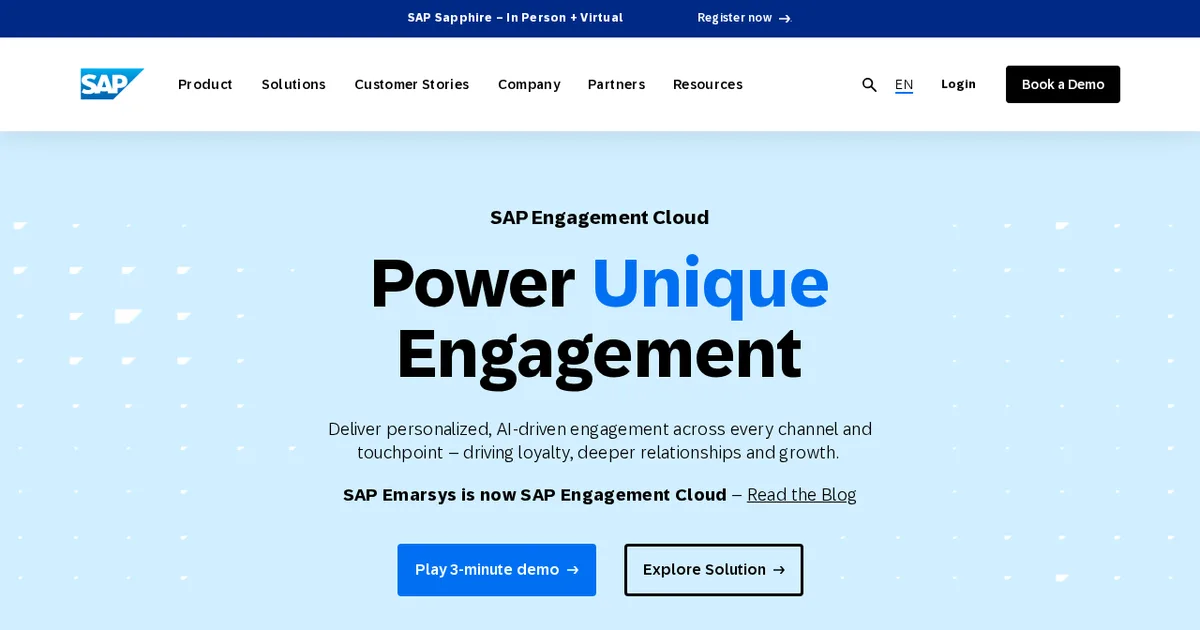Open the Customer Stories menu
Screen dimensions: 1200x630
411,84
